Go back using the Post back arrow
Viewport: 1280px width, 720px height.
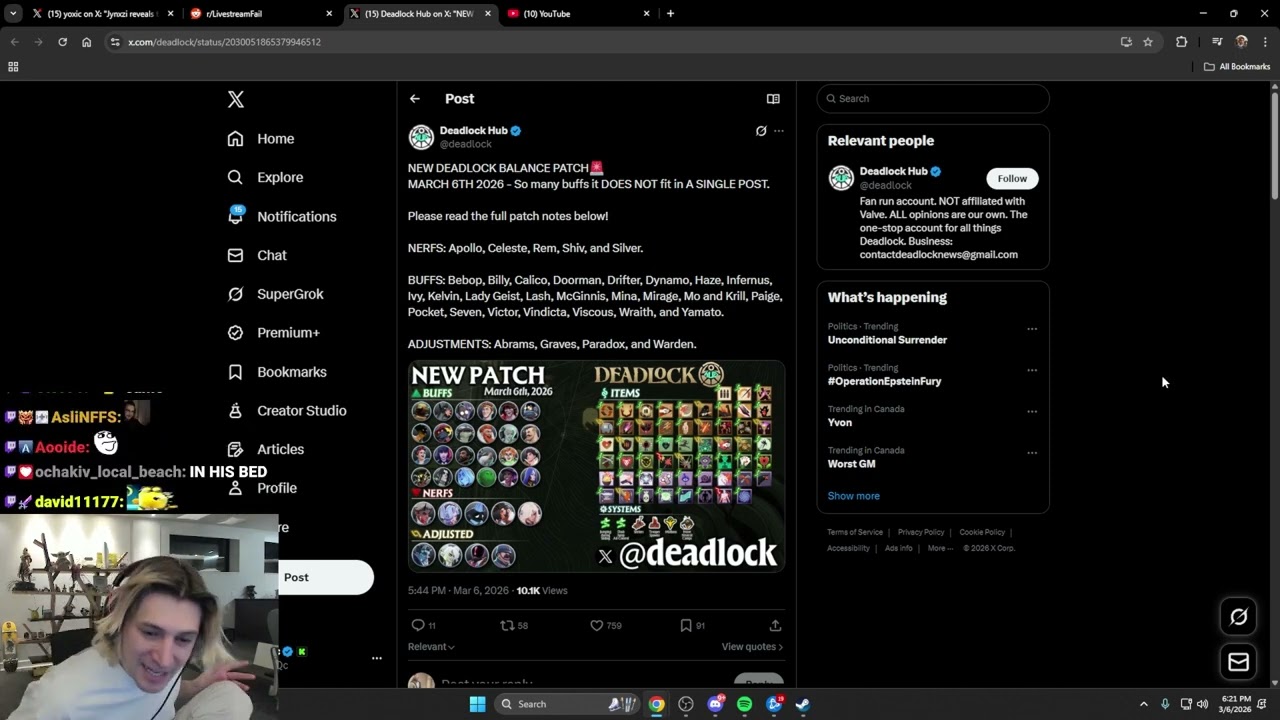(415, 99)
